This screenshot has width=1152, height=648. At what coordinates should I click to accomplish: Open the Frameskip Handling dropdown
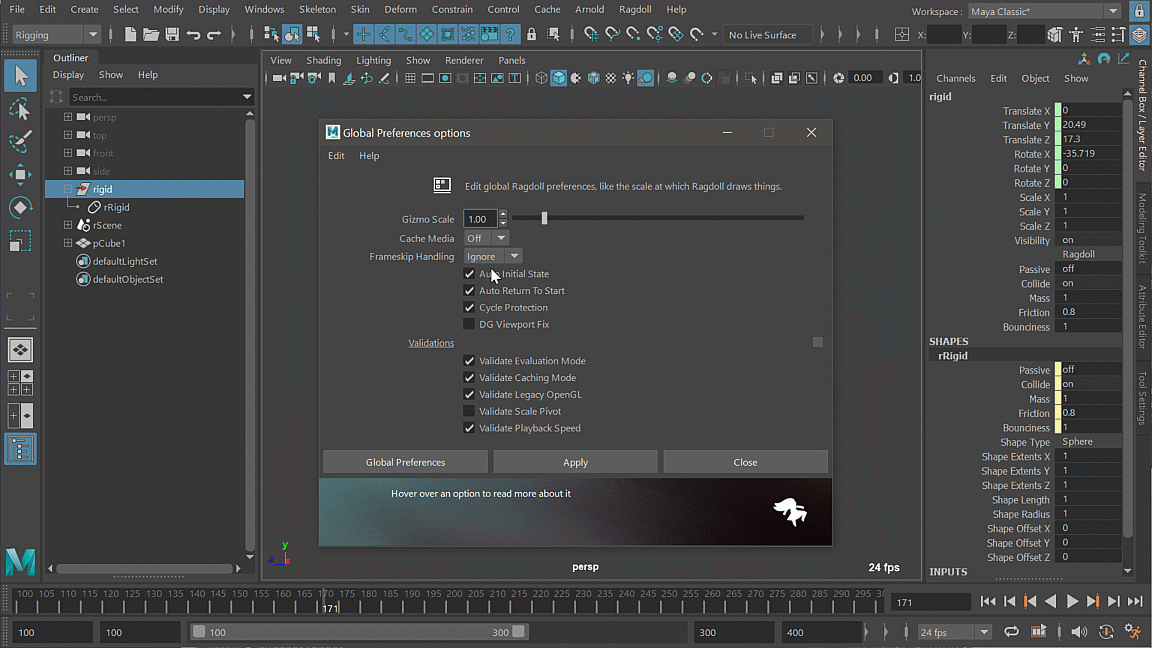click(492, 256)
